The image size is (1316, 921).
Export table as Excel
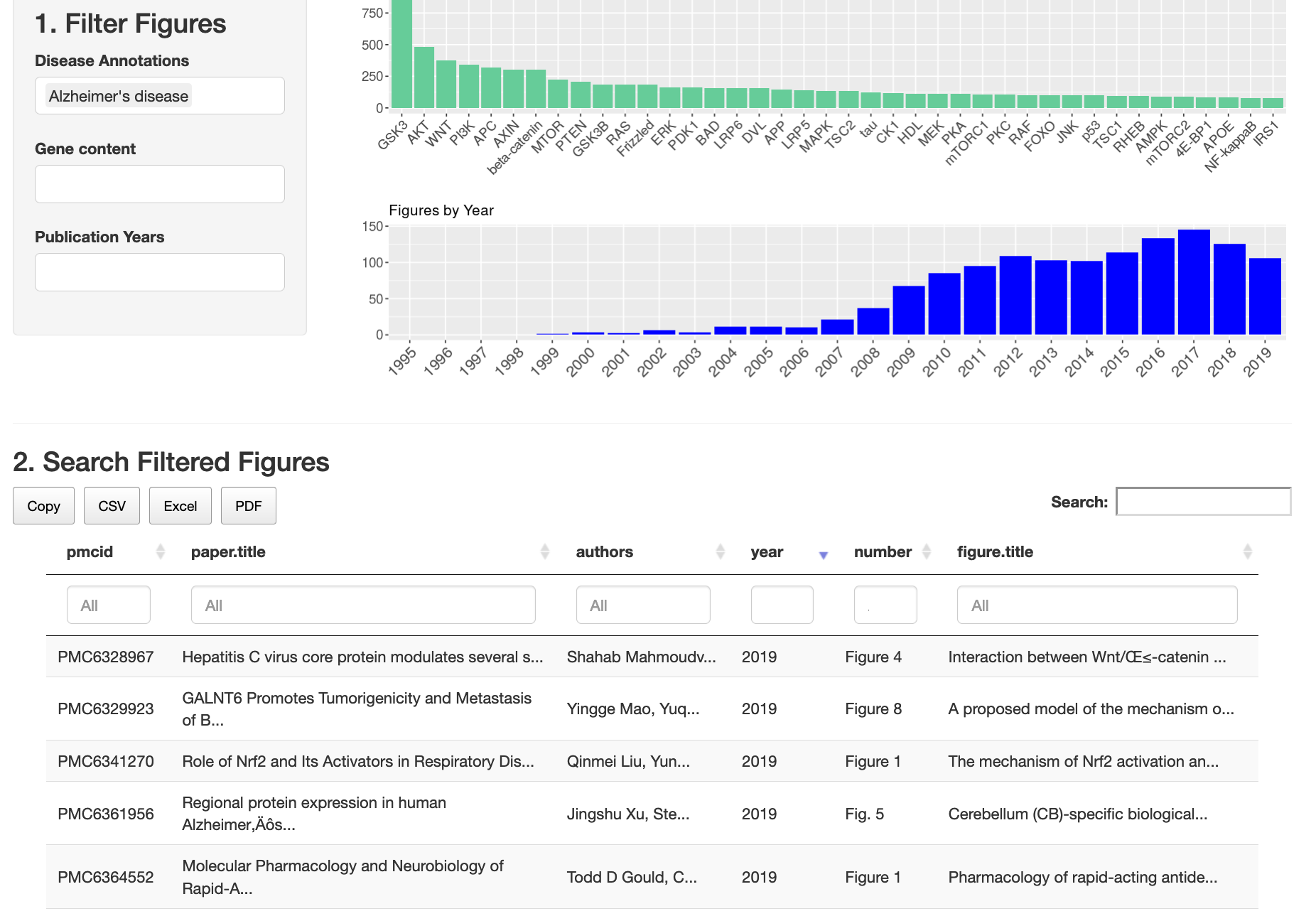pyautogui.click(x=180, y=506)
